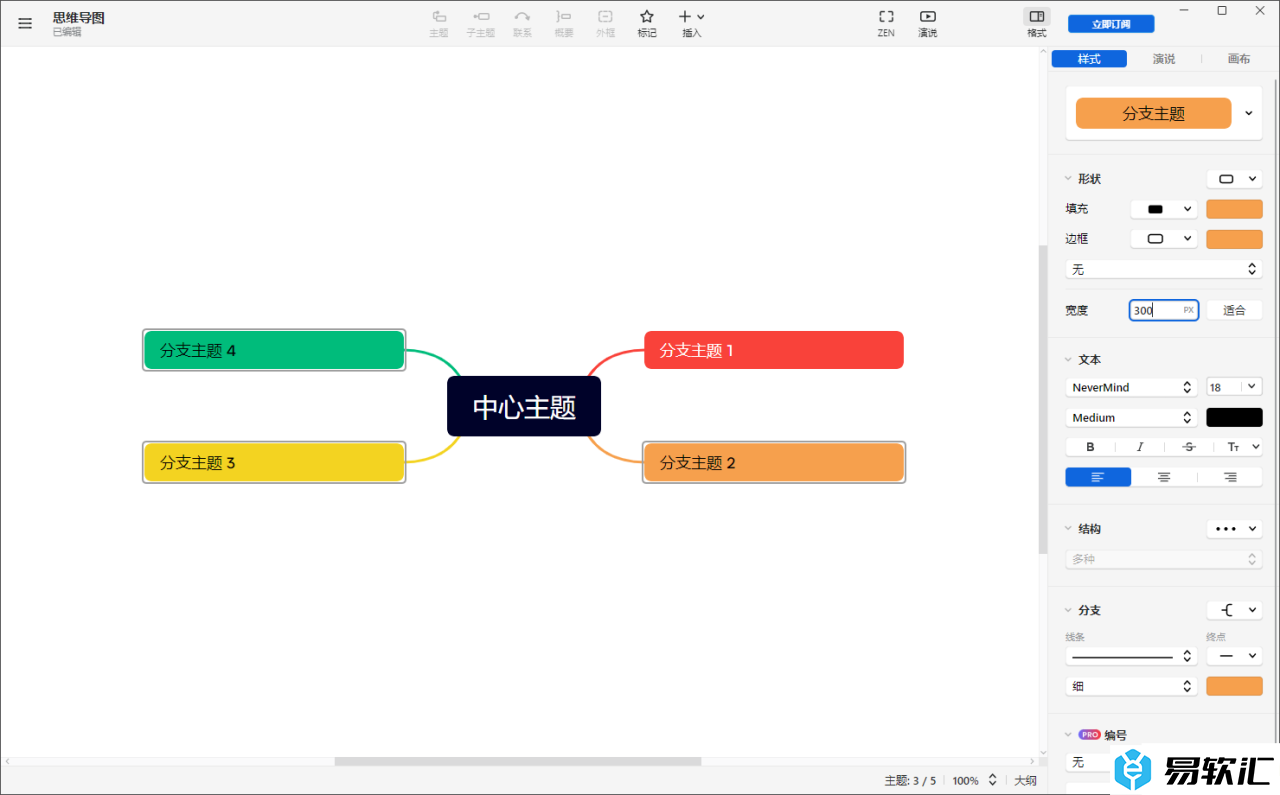Open the structure type dropdown
This screenshot has width=1280, height=795.
tap(1234, 529)
